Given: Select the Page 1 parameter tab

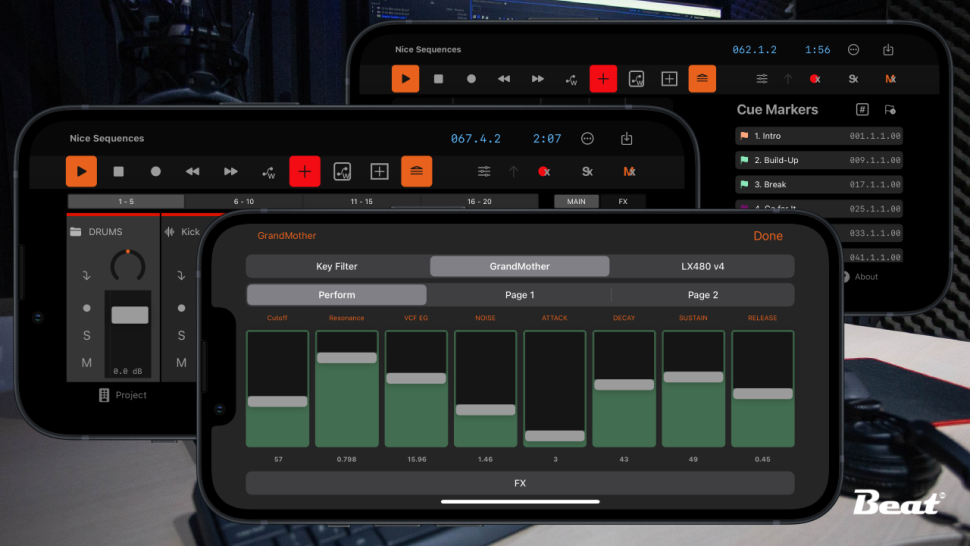Looking at the screenshot, I should coord(519,295).
